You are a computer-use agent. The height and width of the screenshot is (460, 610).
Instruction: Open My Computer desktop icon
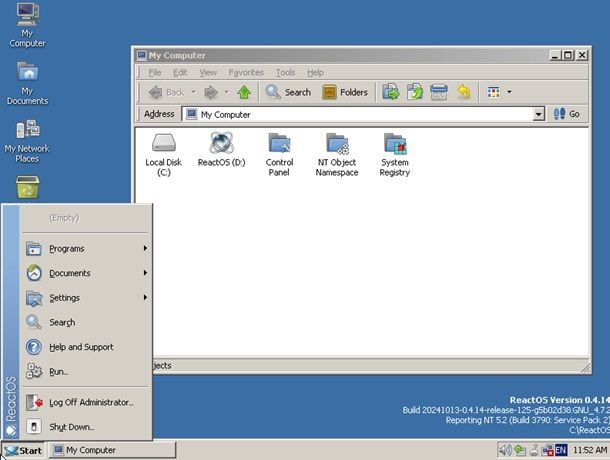click(27, 25)
